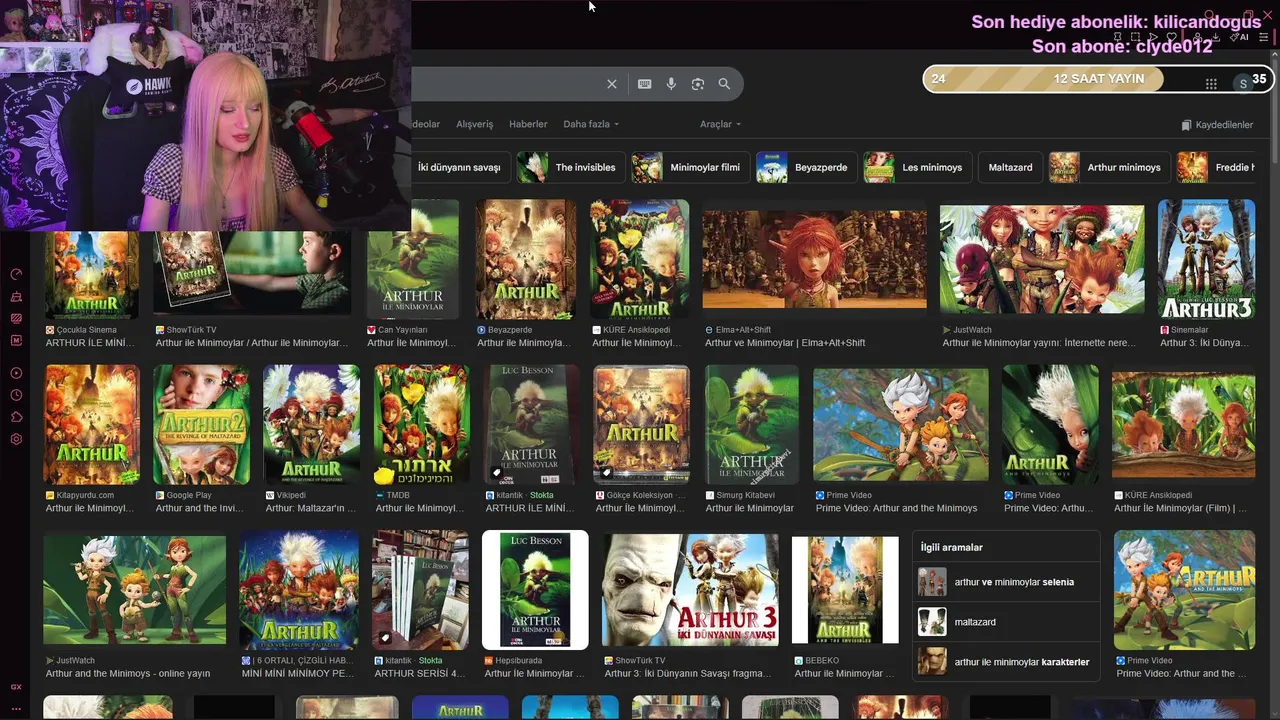Click the heart bookmark icon in address bar
1280x720 pixels.
[x=1172, y=37]
